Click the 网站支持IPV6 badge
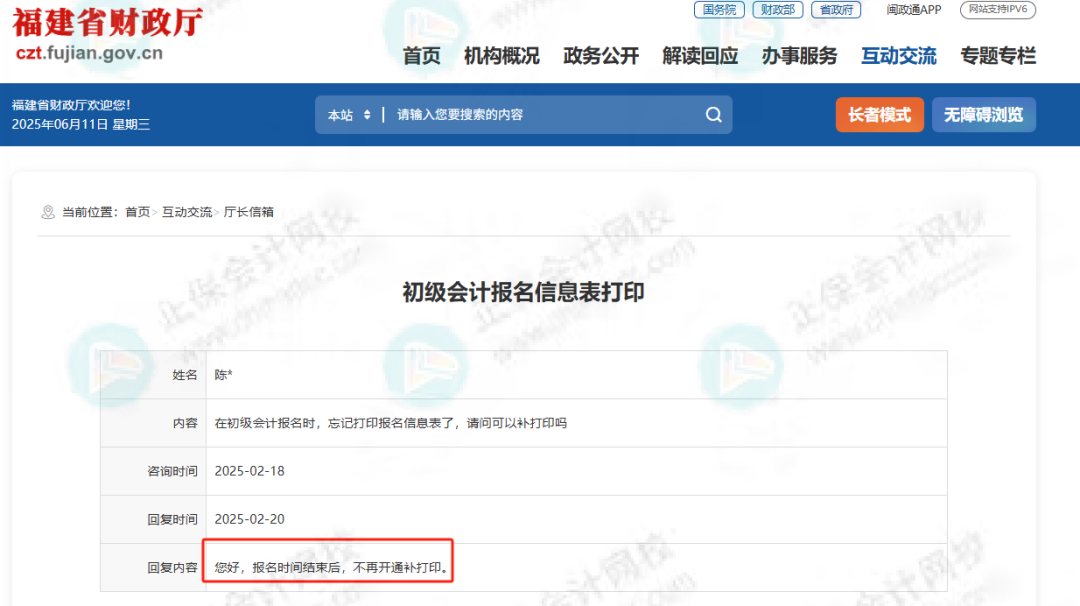 997,10
